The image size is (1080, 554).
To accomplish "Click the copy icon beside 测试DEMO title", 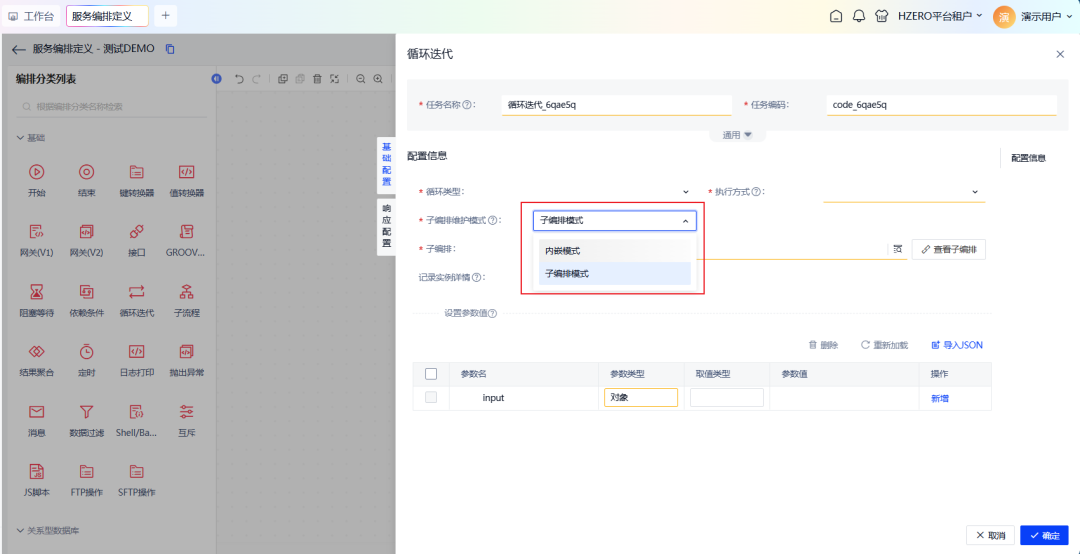I will [x=170, y=49].
